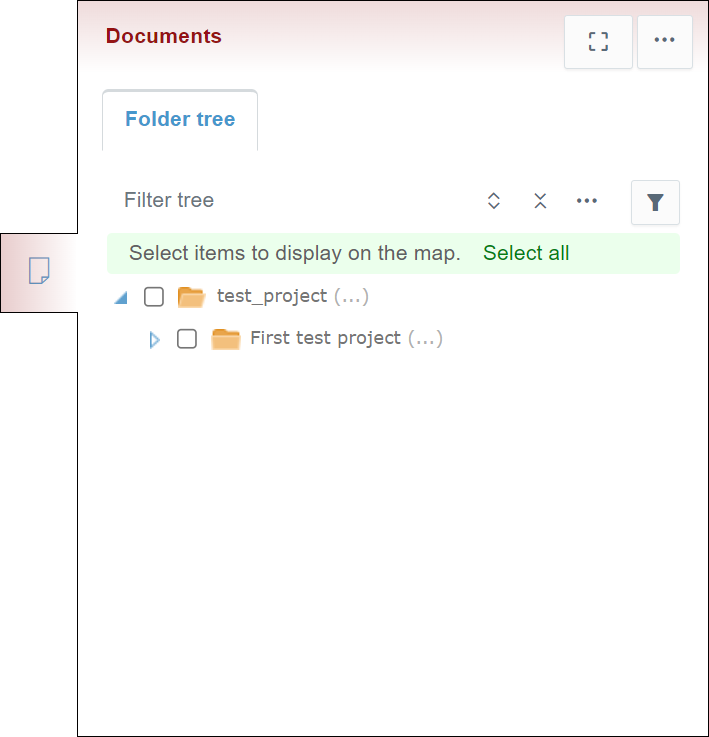The height and width of the screenshot is (737, 709).
Task: Click the funnel filter button
Action: click(x=655, y=202)
